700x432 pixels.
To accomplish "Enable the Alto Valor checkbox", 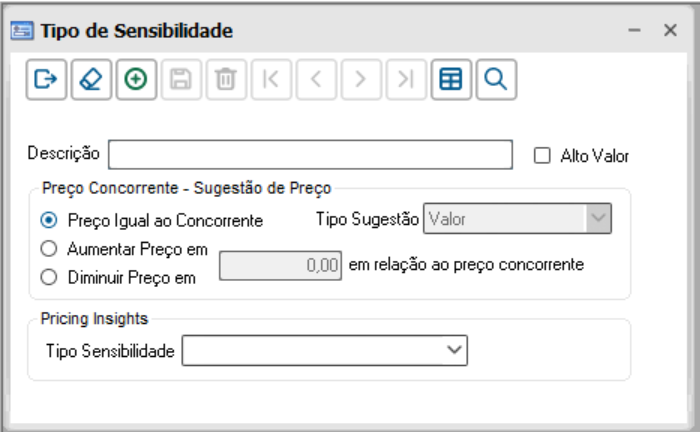I will [543, 155].
